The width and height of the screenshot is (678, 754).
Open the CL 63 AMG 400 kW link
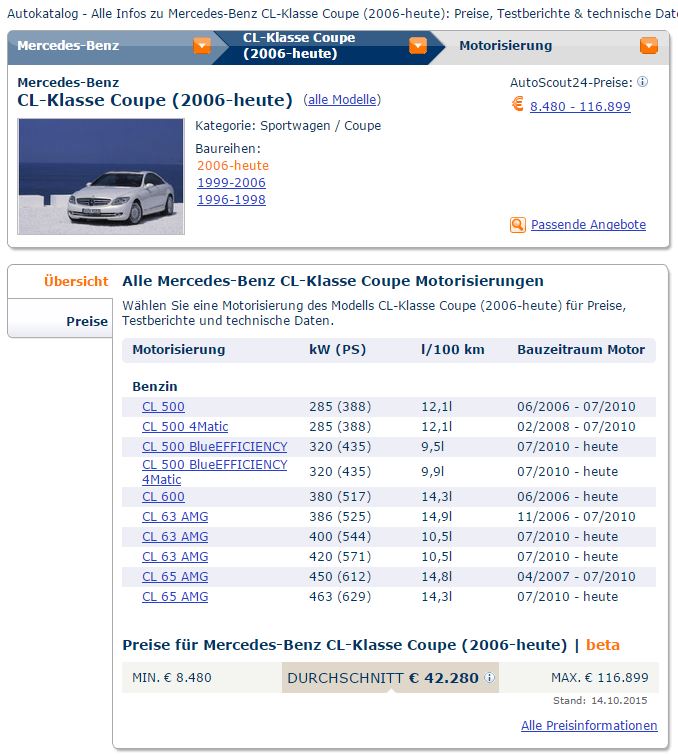pyautogui.click(x=175, y=537)
